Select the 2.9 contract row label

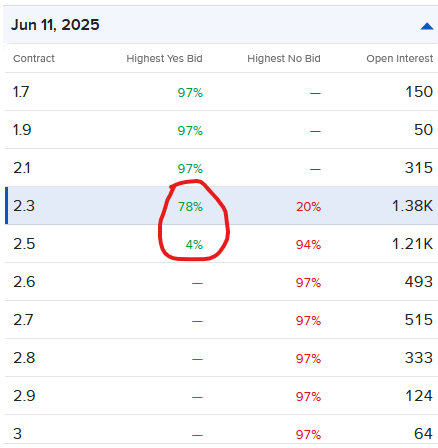pyautogui.click(x=24, y=396)
